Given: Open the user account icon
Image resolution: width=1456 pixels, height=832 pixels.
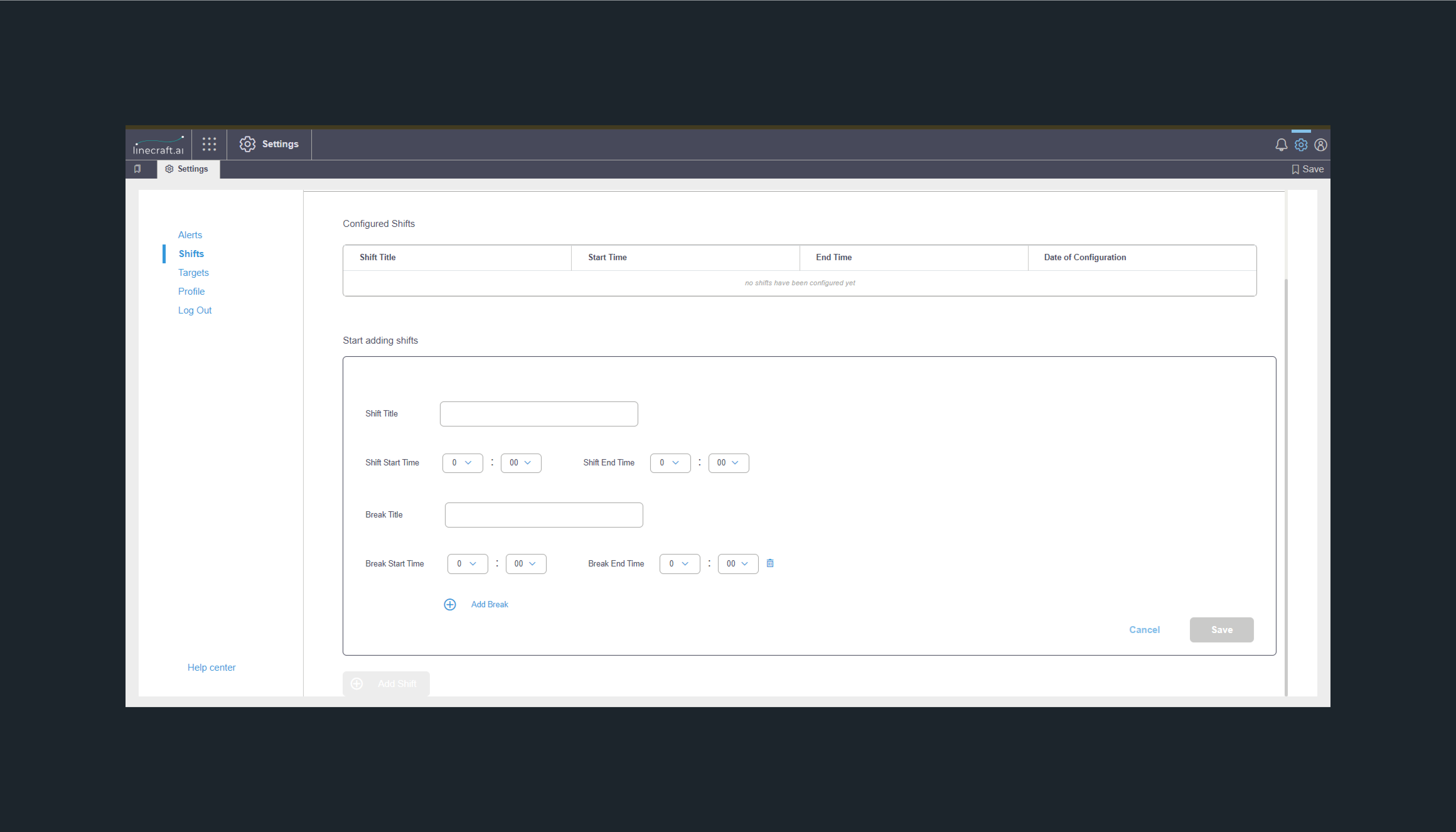Looking at the screenshot, I should coord(1320,145).
